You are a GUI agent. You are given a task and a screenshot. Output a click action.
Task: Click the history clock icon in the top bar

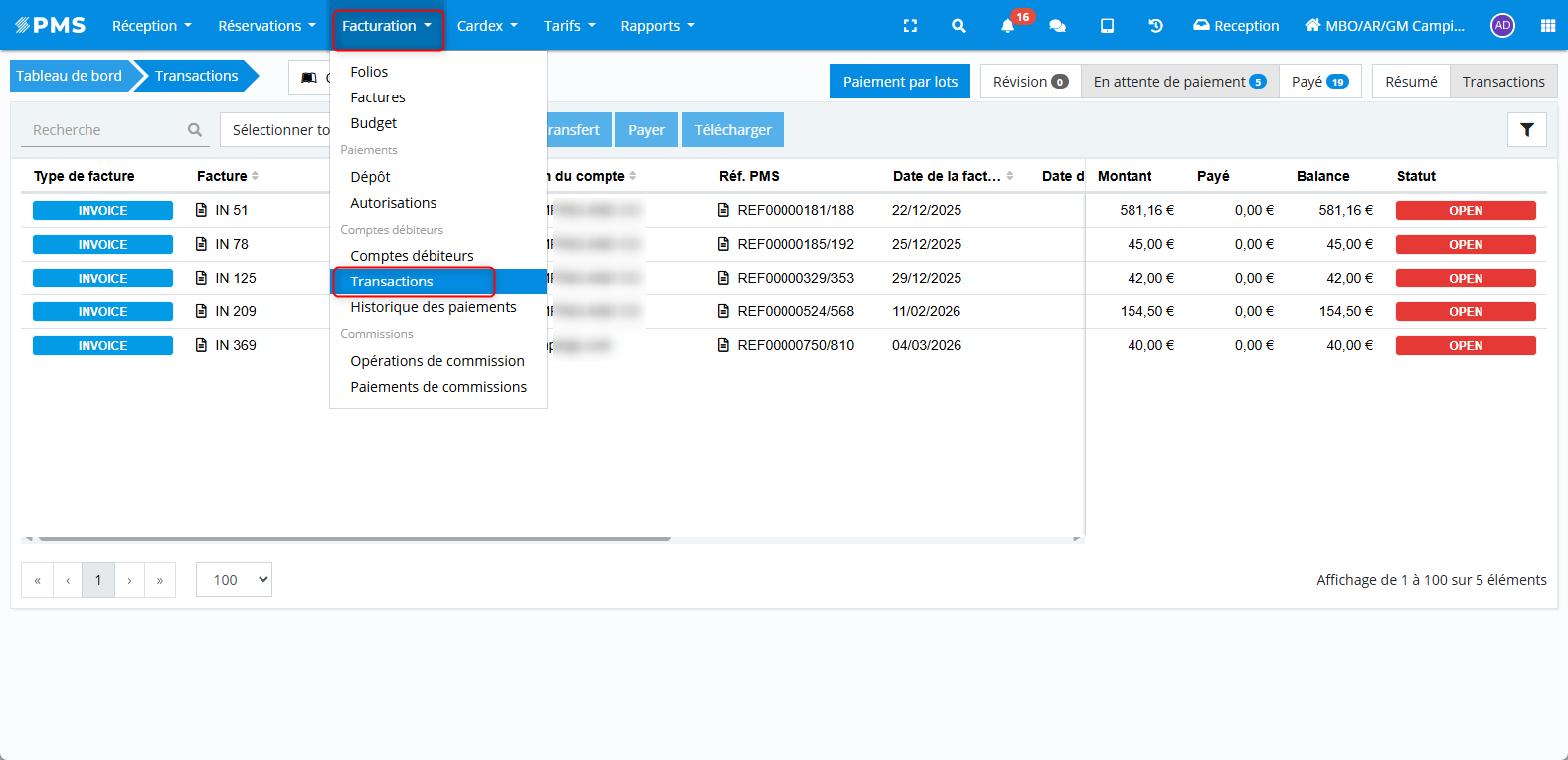pyautogui.click(x=1155, y=26)
